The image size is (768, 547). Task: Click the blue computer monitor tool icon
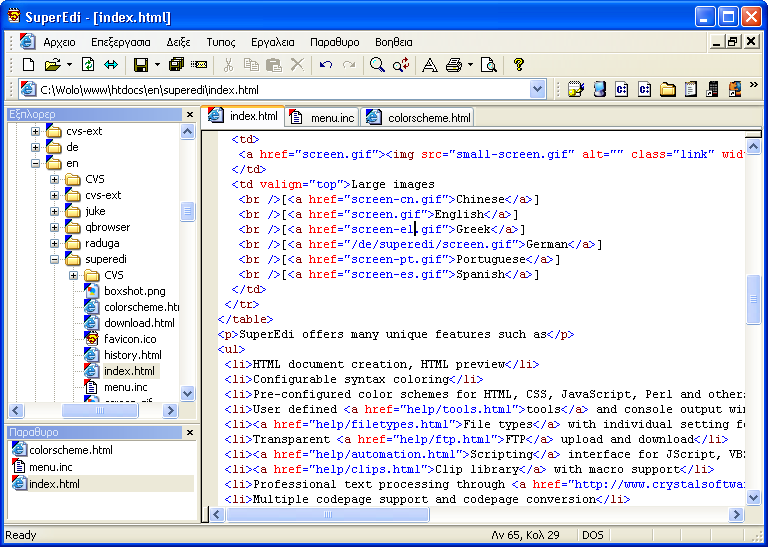point(599,90)
